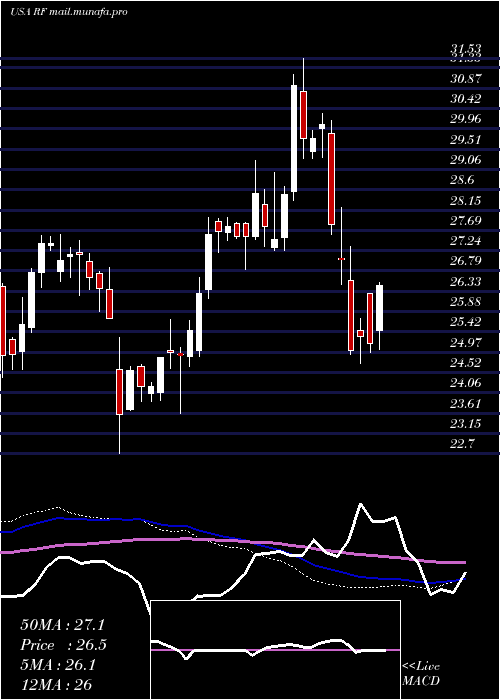Click the tall white candle reaching the chart peak
Image resolution: width=500 pixels, height=700 pixels.
click(294, 138)
